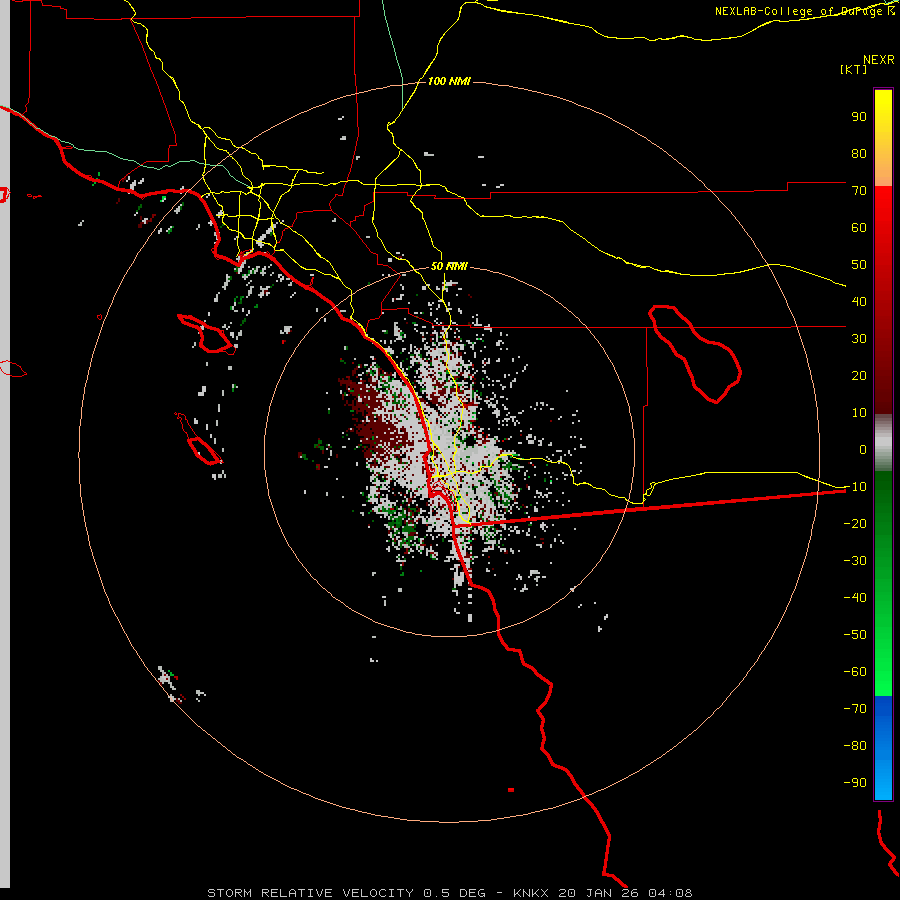The image size is (900, 900).
Task: Click the [KT] units label
Action: [x=854, y=69]
